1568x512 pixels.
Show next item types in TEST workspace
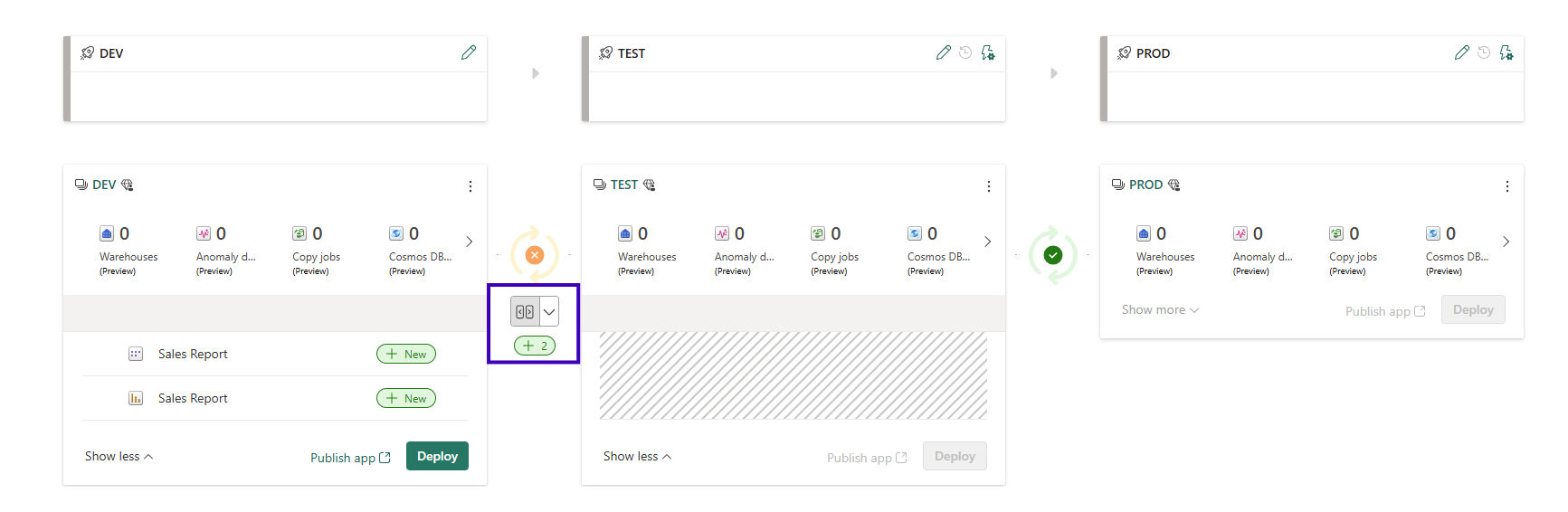987,242
